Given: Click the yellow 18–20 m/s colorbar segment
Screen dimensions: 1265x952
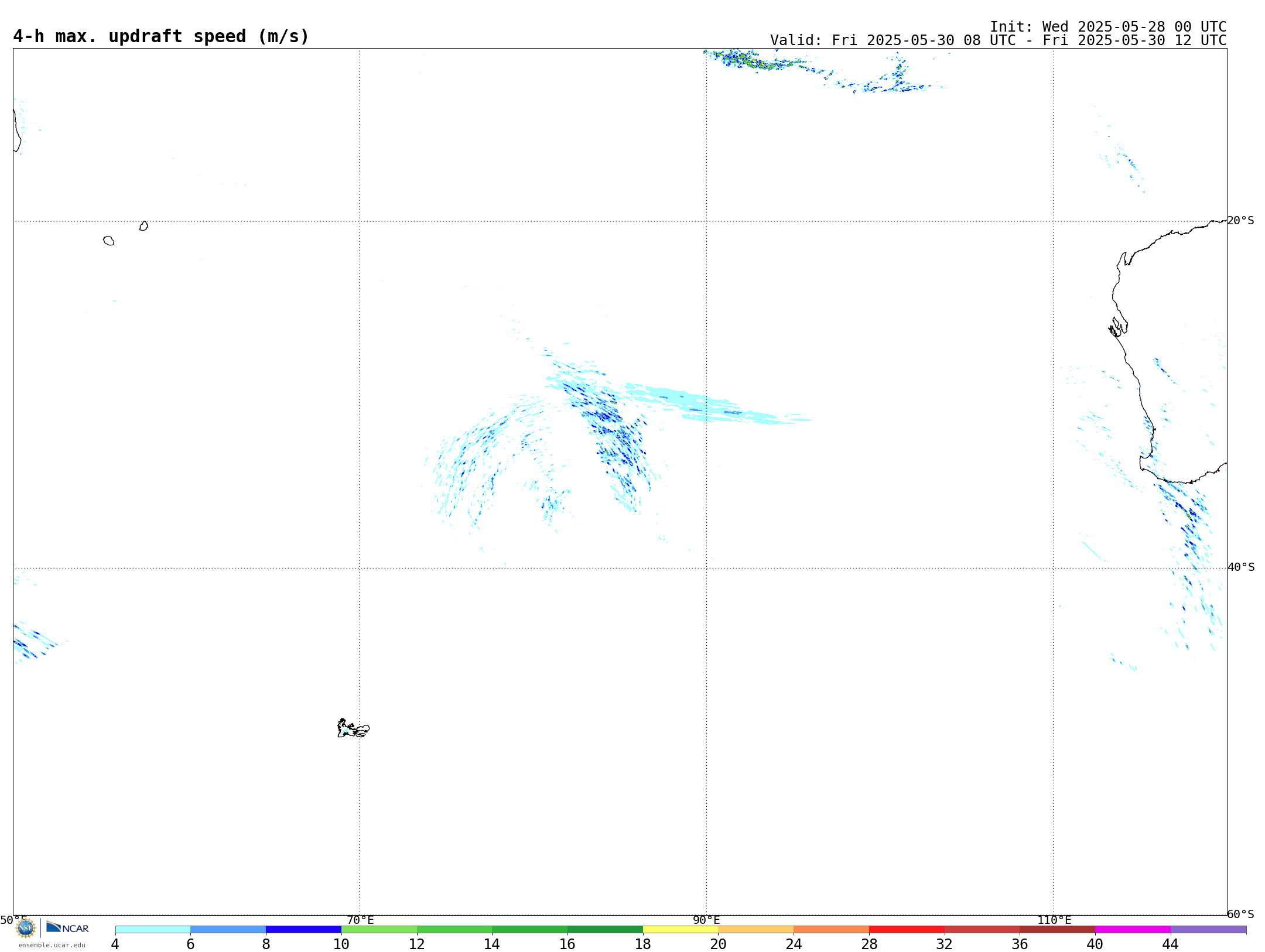Looking at the screenshot, I should (681, 929).
